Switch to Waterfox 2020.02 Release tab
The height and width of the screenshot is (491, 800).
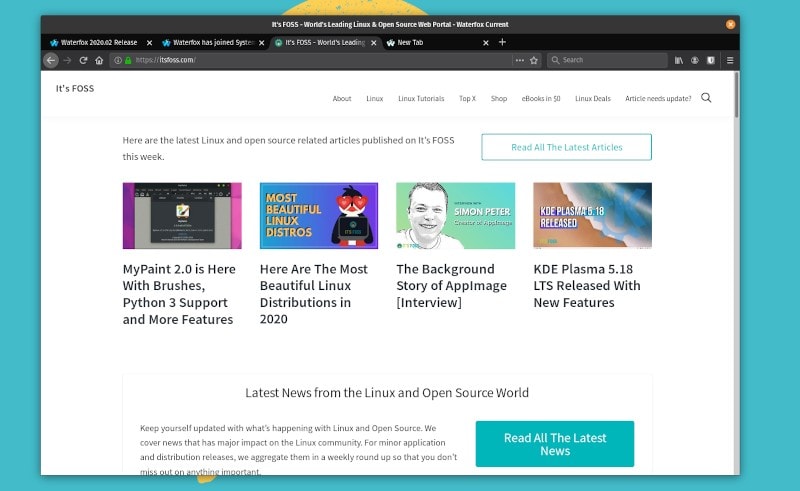(x=99, y=42)
